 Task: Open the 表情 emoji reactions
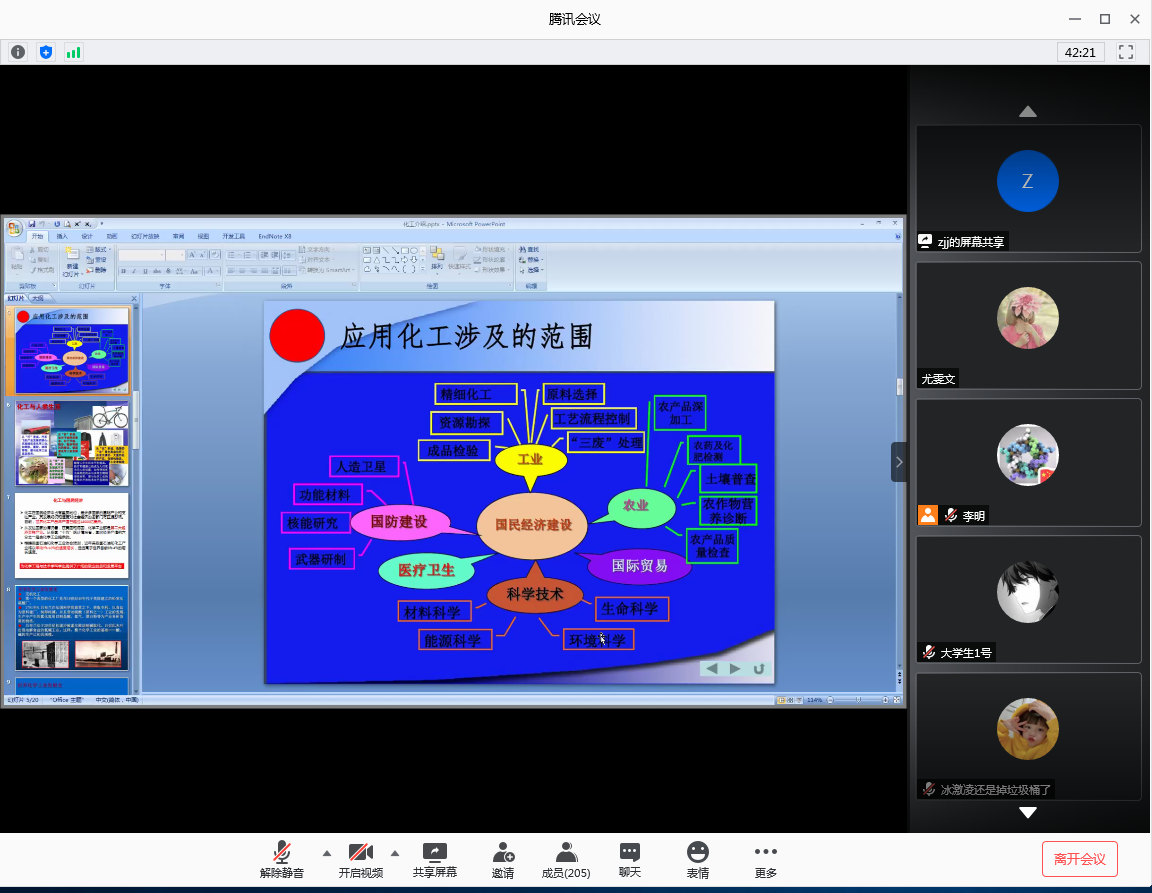point(697,859)
